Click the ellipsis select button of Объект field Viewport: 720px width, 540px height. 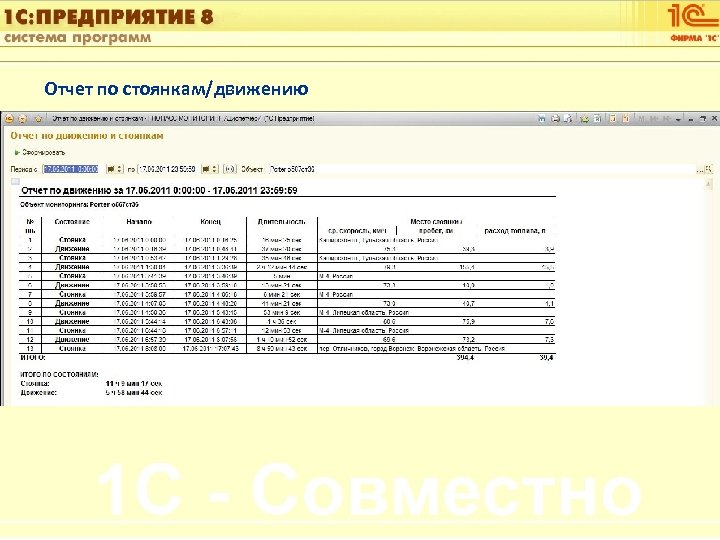[700, 169]
